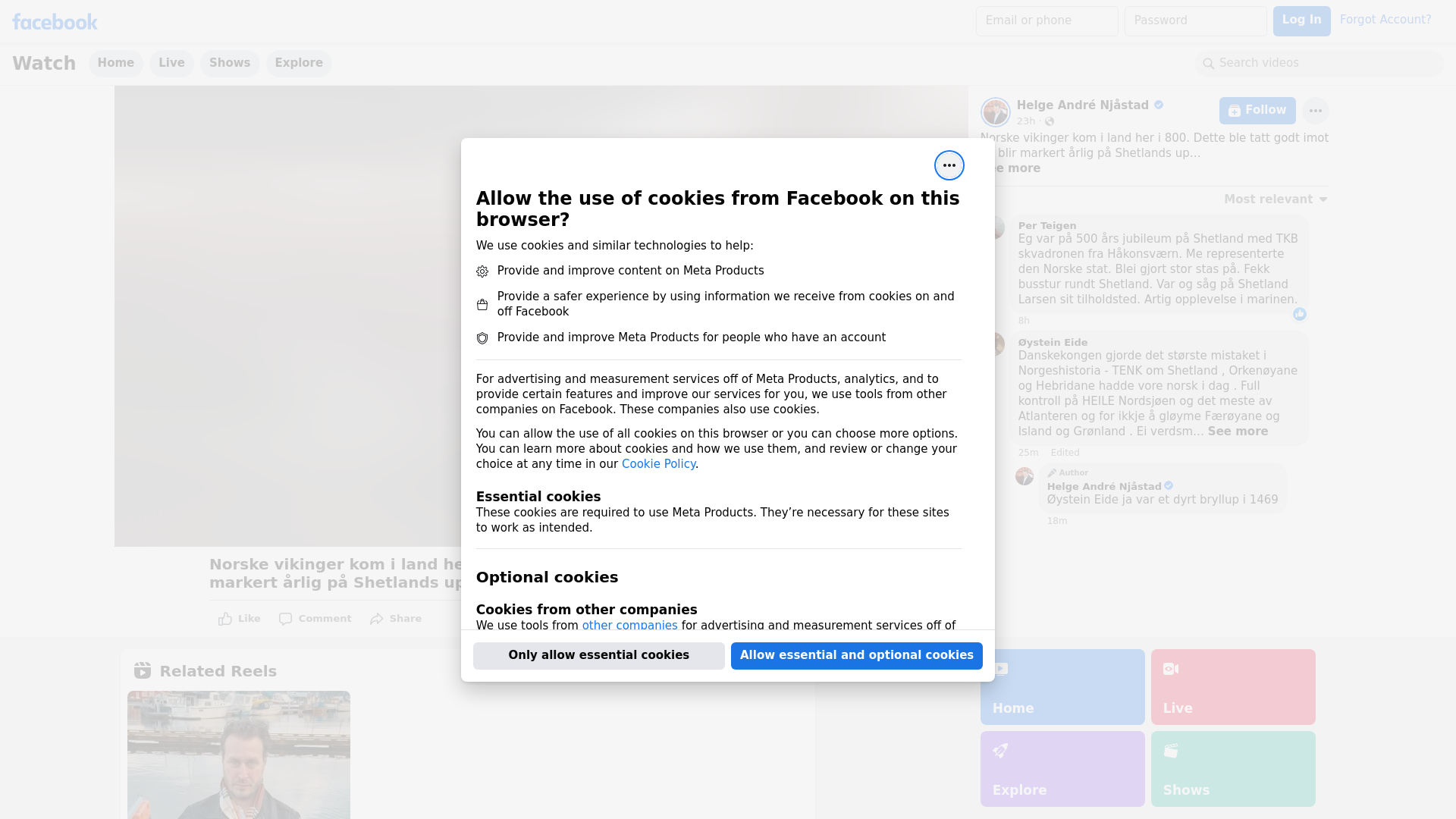Click the 25m timestamp on Øystein's comment

coord(1028,453)
